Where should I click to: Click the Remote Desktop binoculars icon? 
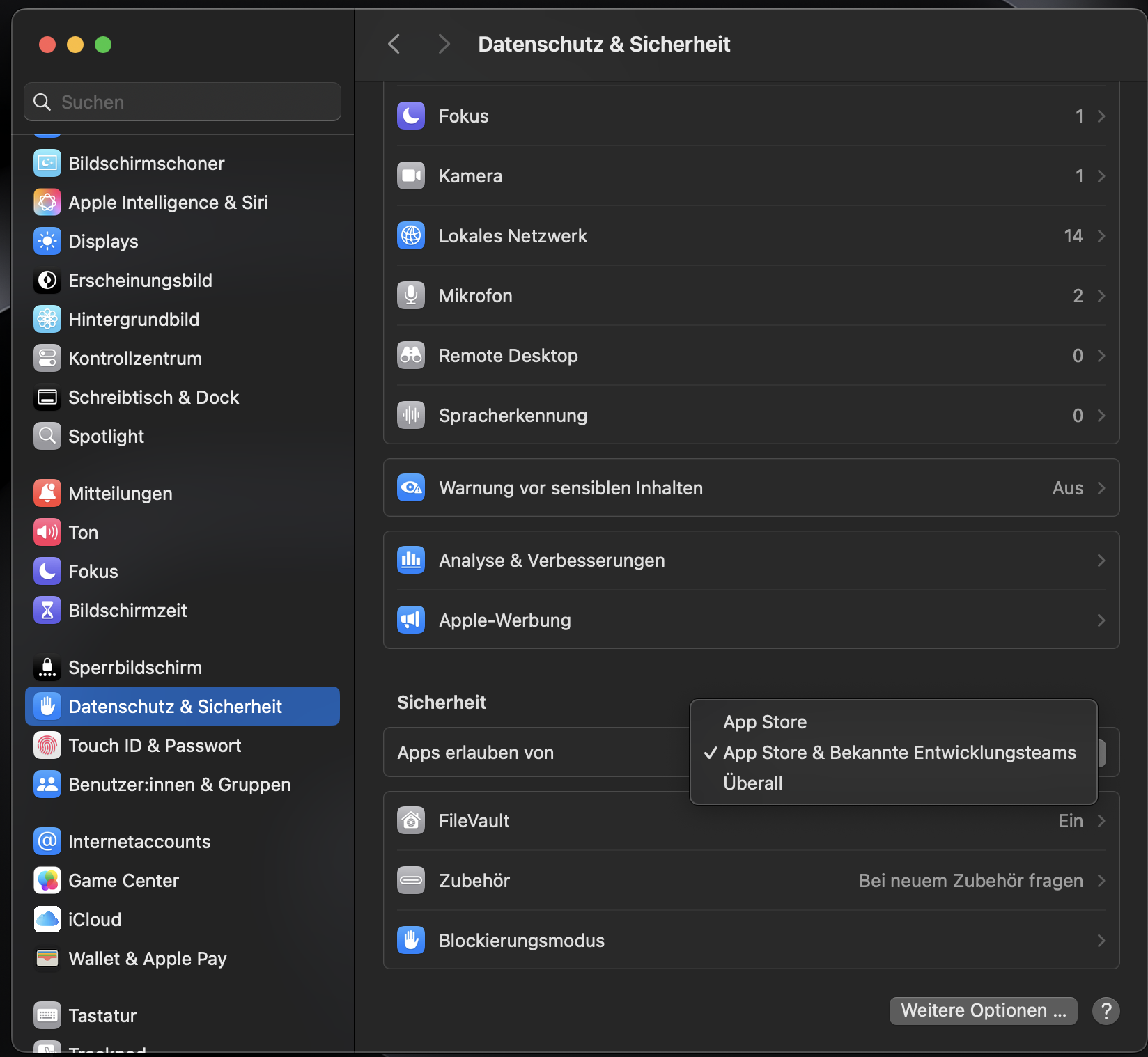(411, 355)
